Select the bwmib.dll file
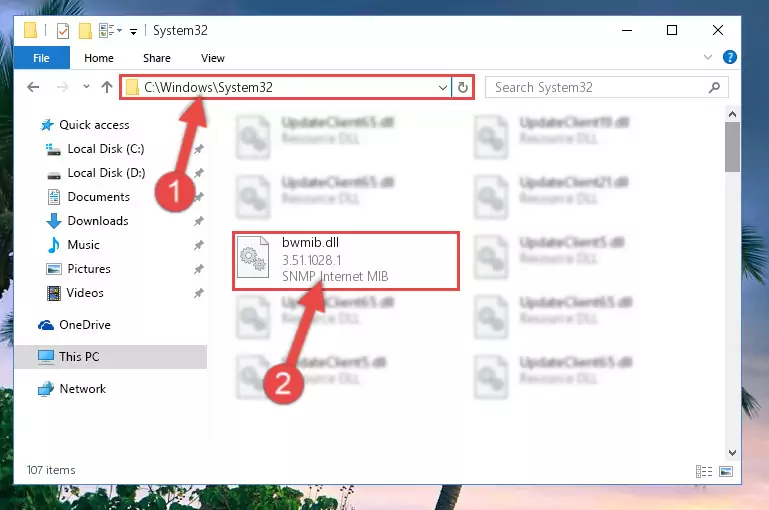Screen dimensions: 769x510 point(346,261)
